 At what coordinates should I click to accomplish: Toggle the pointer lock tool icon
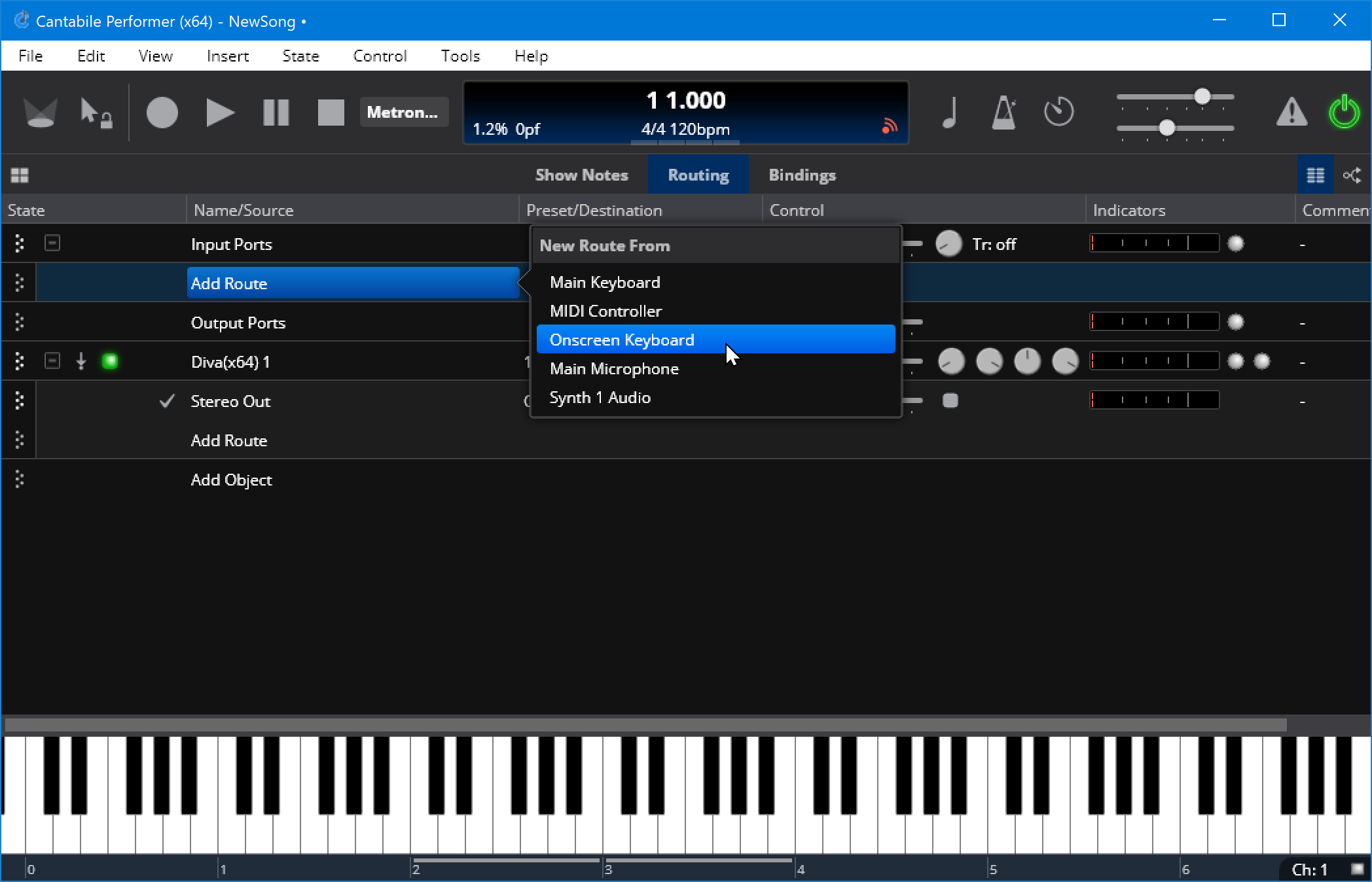coord(96,113)
